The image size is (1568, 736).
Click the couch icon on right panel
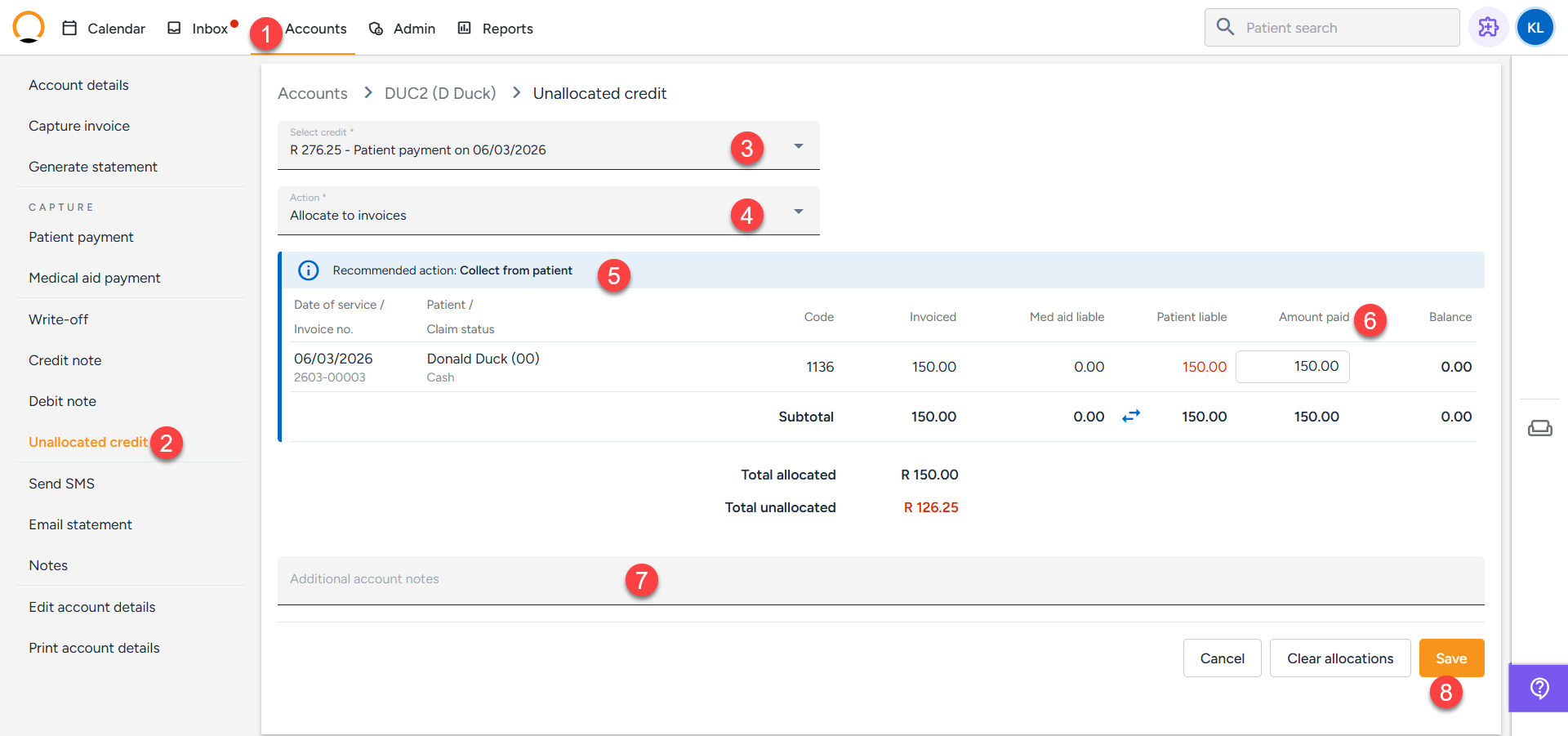click(1539, 428)
